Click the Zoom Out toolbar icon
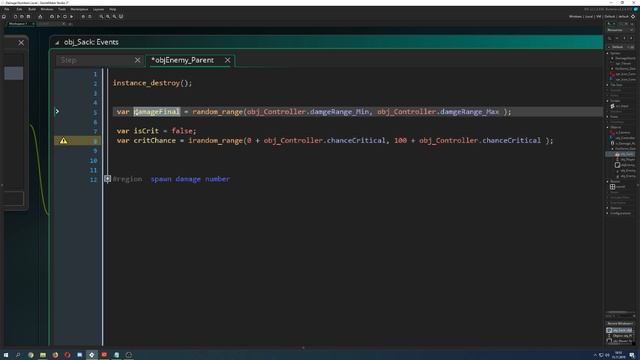The height and width of the screenshot is (360, 640). [101, 17]
